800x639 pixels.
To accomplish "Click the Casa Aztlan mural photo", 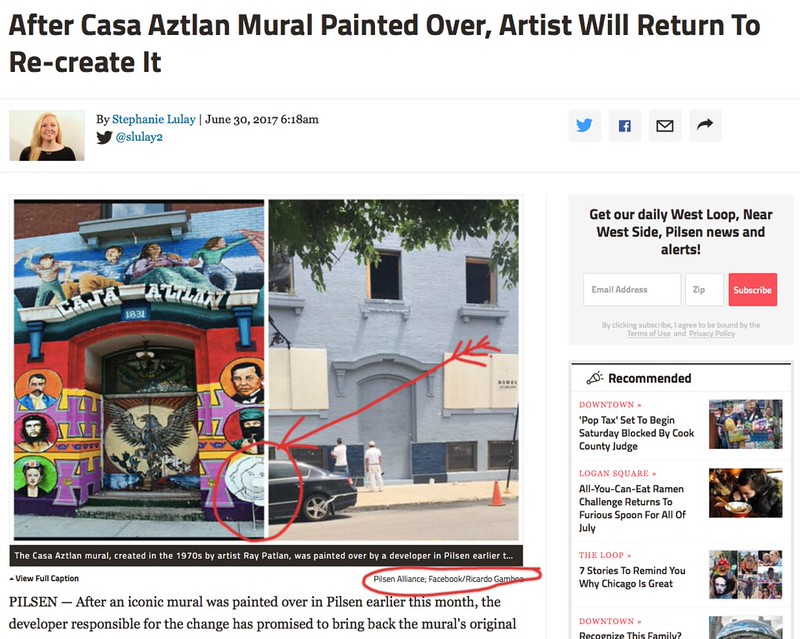I will tap(266, 370).
